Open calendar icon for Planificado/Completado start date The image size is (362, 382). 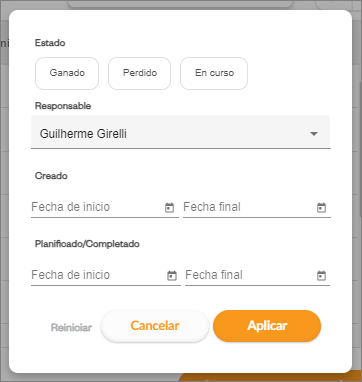point(172,275)
